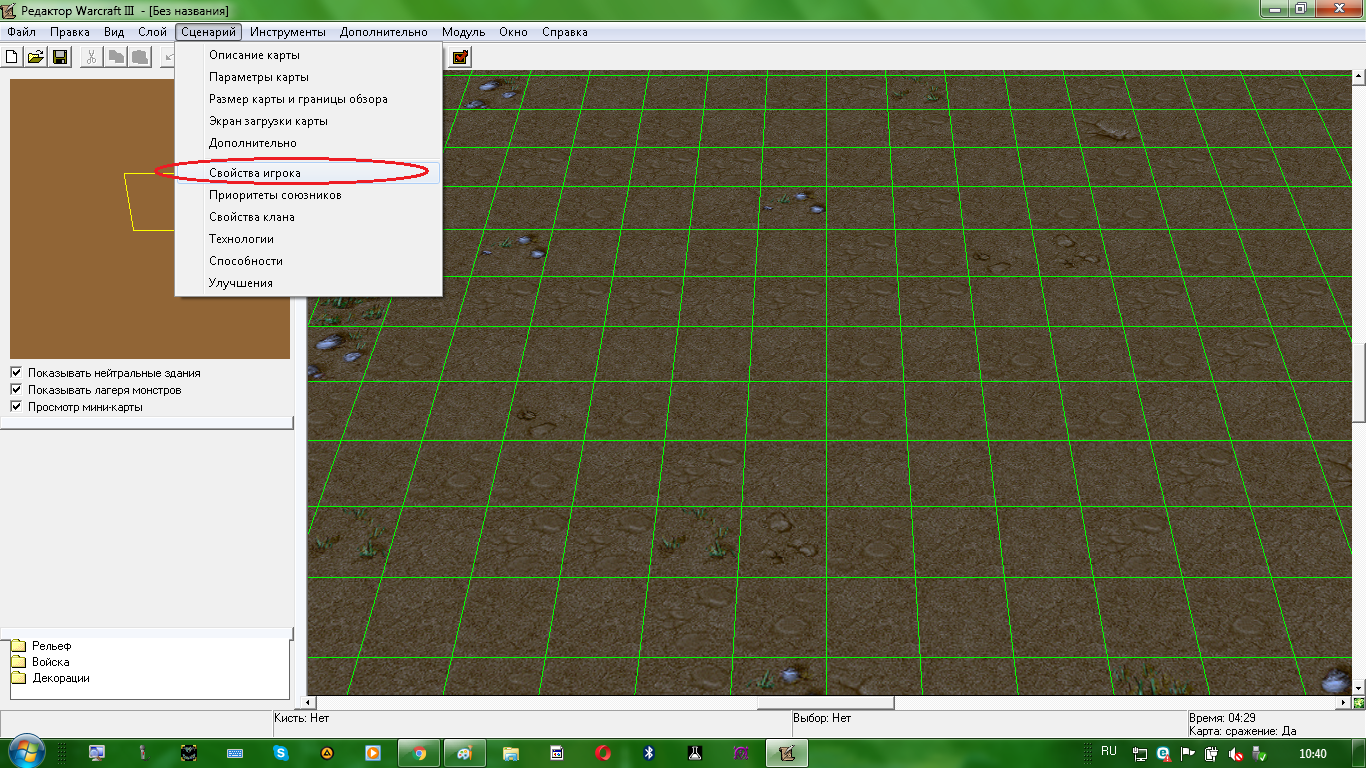The height and width of the screenshot is (768, 1366).
Task: Open the Дополнительно menu in the menu bar
Action: [x=384, y=32]
